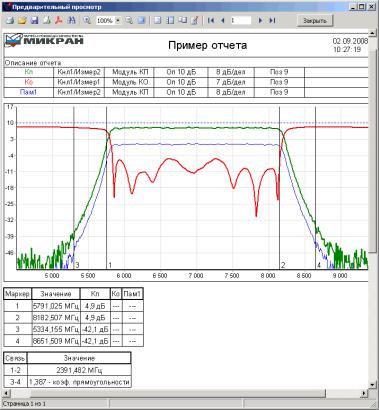Click the red Ко trace label
Screen dimensions: 379x410
(29, 82)
